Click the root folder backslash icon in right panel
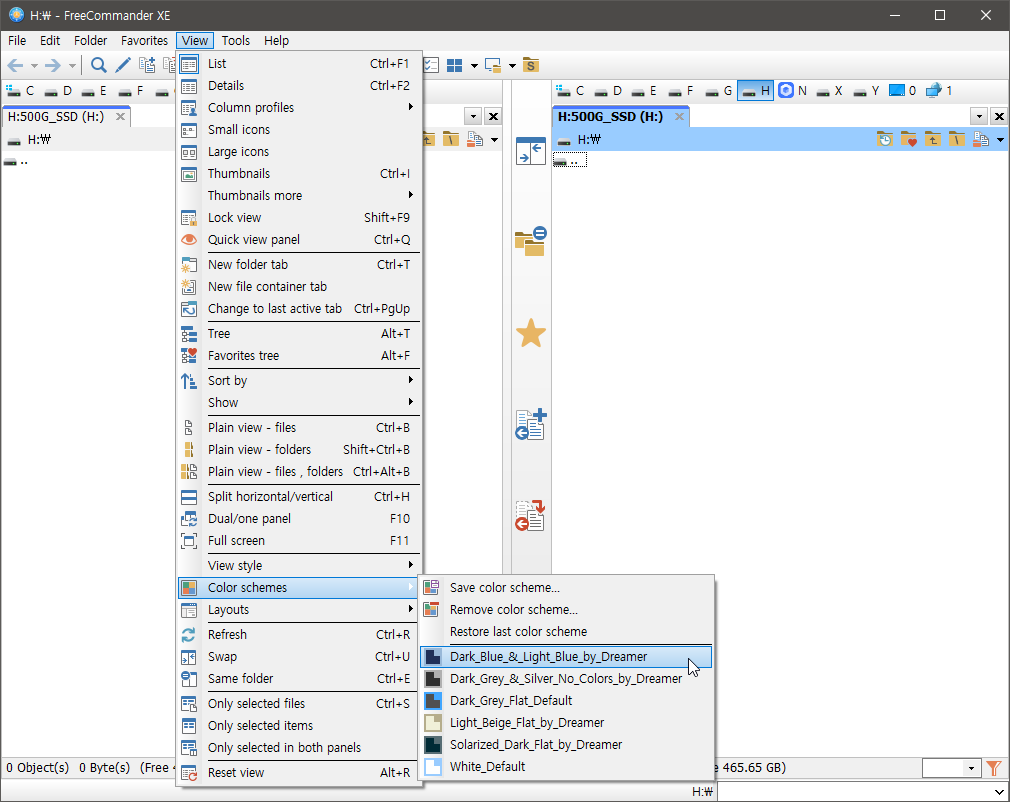 [x=957, y=139]
